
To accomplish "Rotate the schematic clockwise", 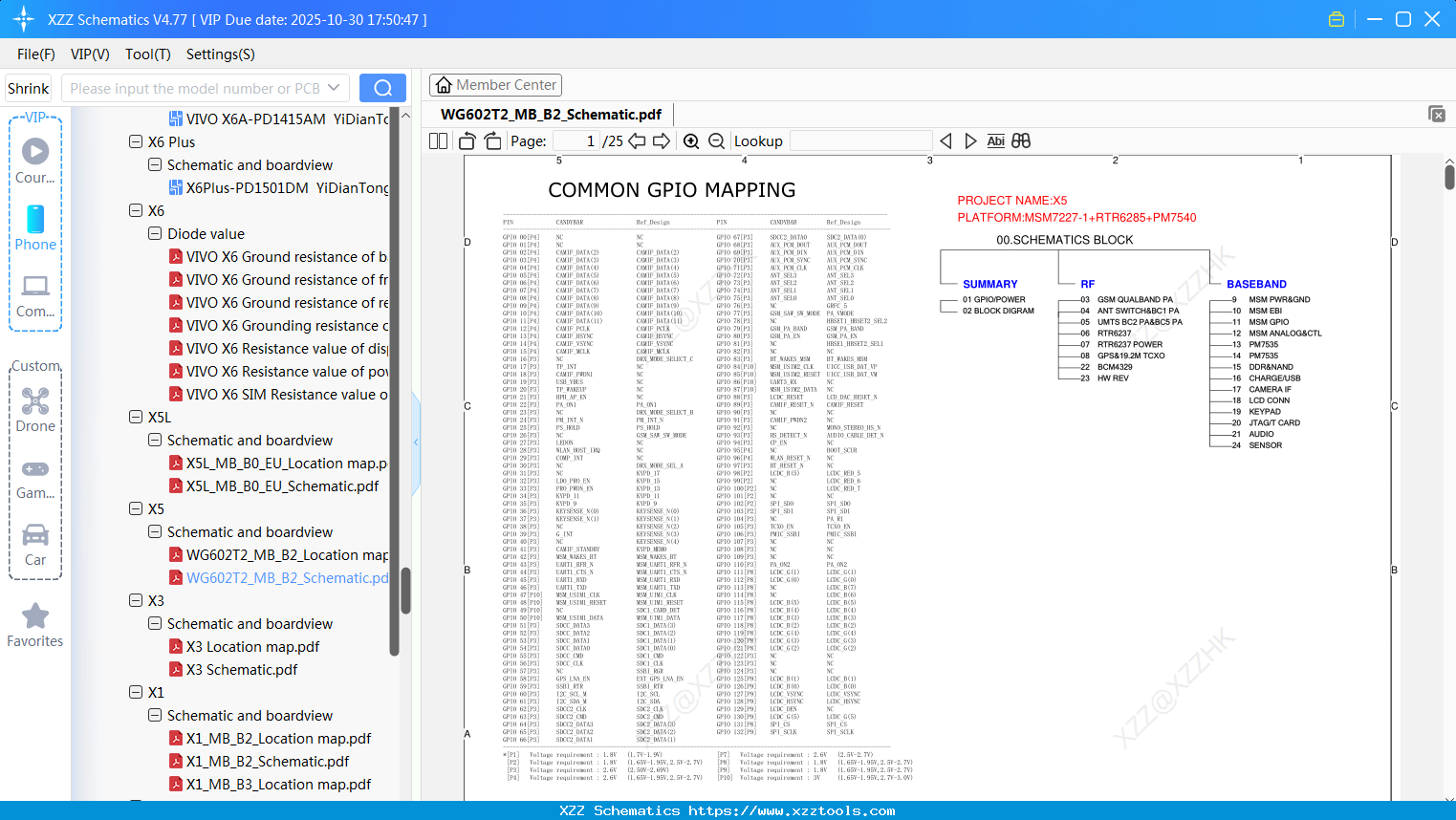I will (x=491, y=140).
